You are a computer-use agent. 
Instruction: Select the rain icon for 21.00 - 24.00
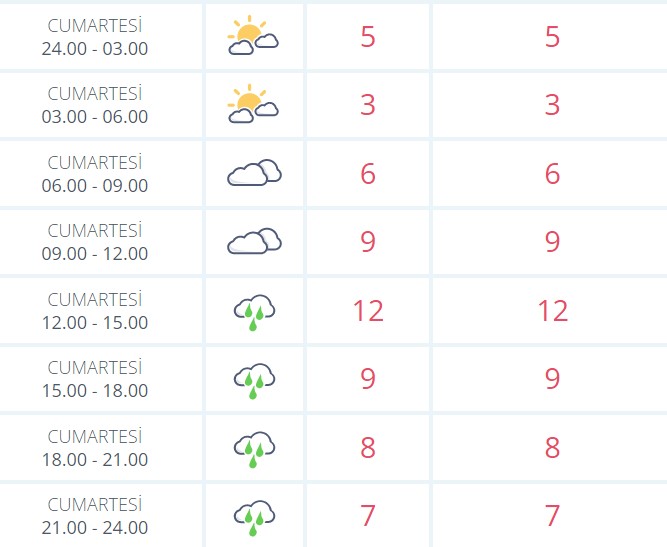click(x=254, y=518)
